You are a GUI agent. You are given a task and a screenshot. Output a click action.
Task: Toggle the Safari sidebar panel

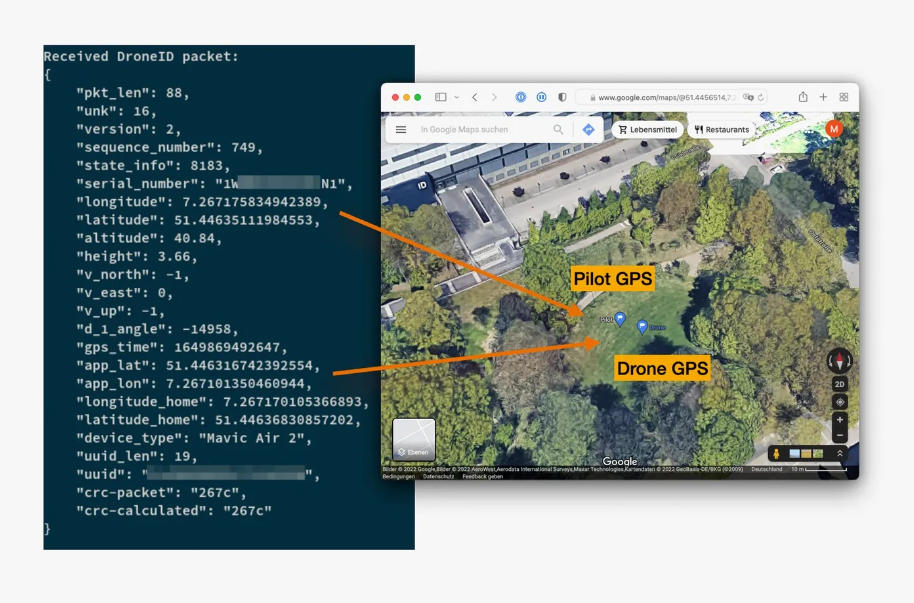[440, 97]
